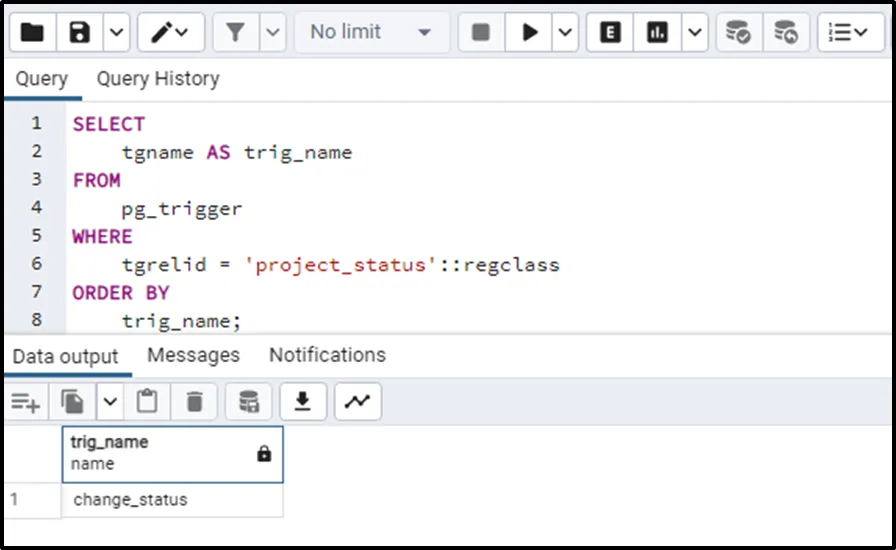Viewport: 896px width, 550px height.
Task: Expand the Save File dropdown arrow
Action: click(116, 33)
